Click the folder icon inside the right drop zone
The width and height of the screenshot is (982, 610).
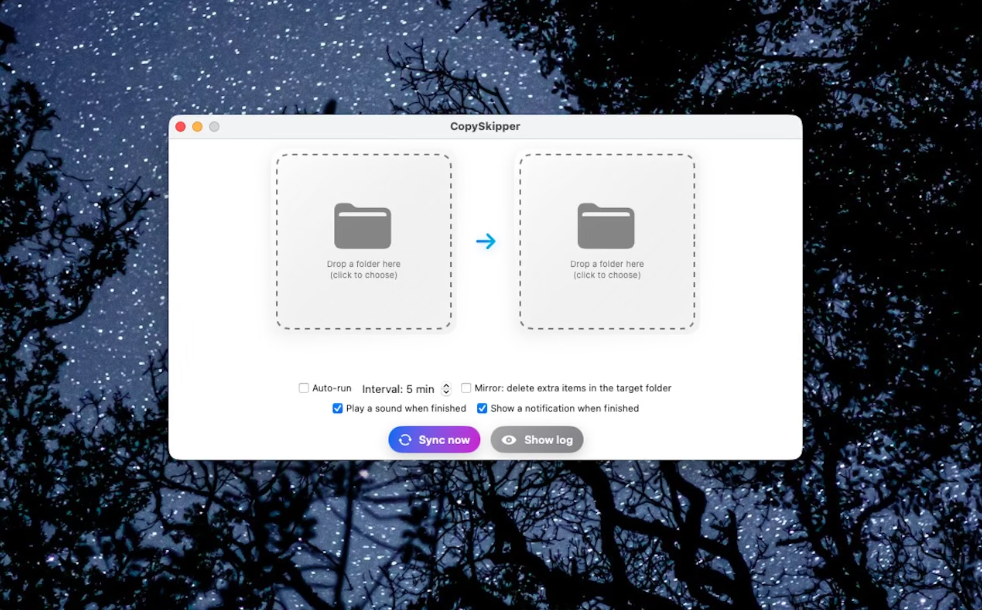[x=606, y=225]
